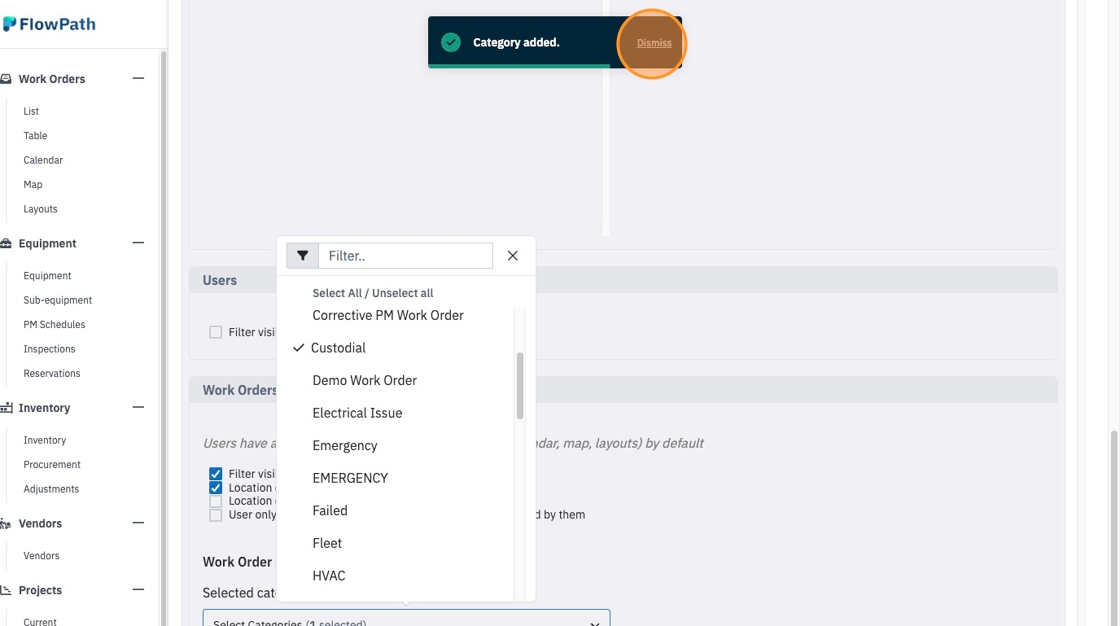Click the Projects section icon

click(x=6, y=590)
